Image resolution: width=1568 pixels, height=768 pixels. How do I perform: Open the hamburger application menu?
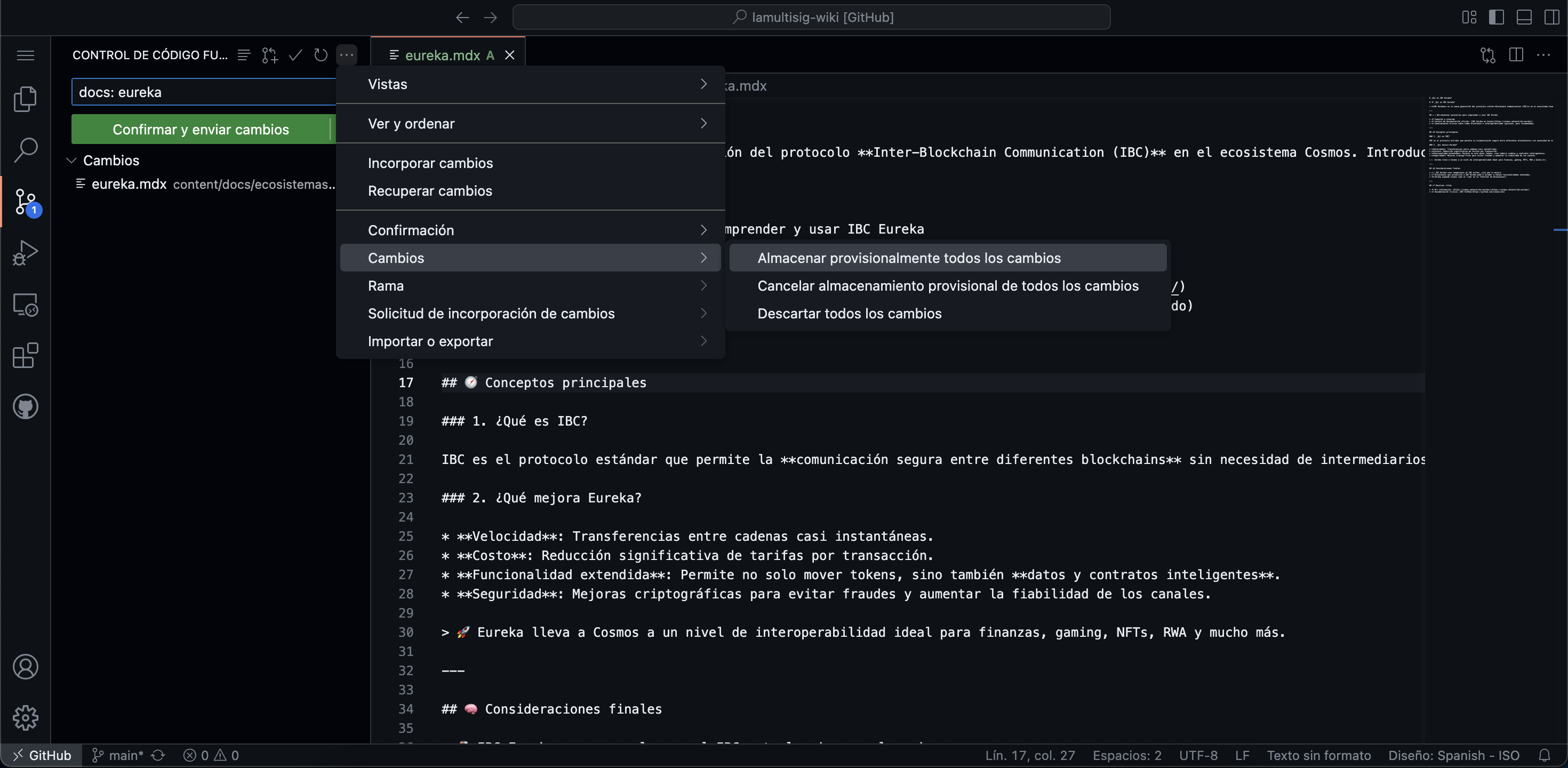25,55
